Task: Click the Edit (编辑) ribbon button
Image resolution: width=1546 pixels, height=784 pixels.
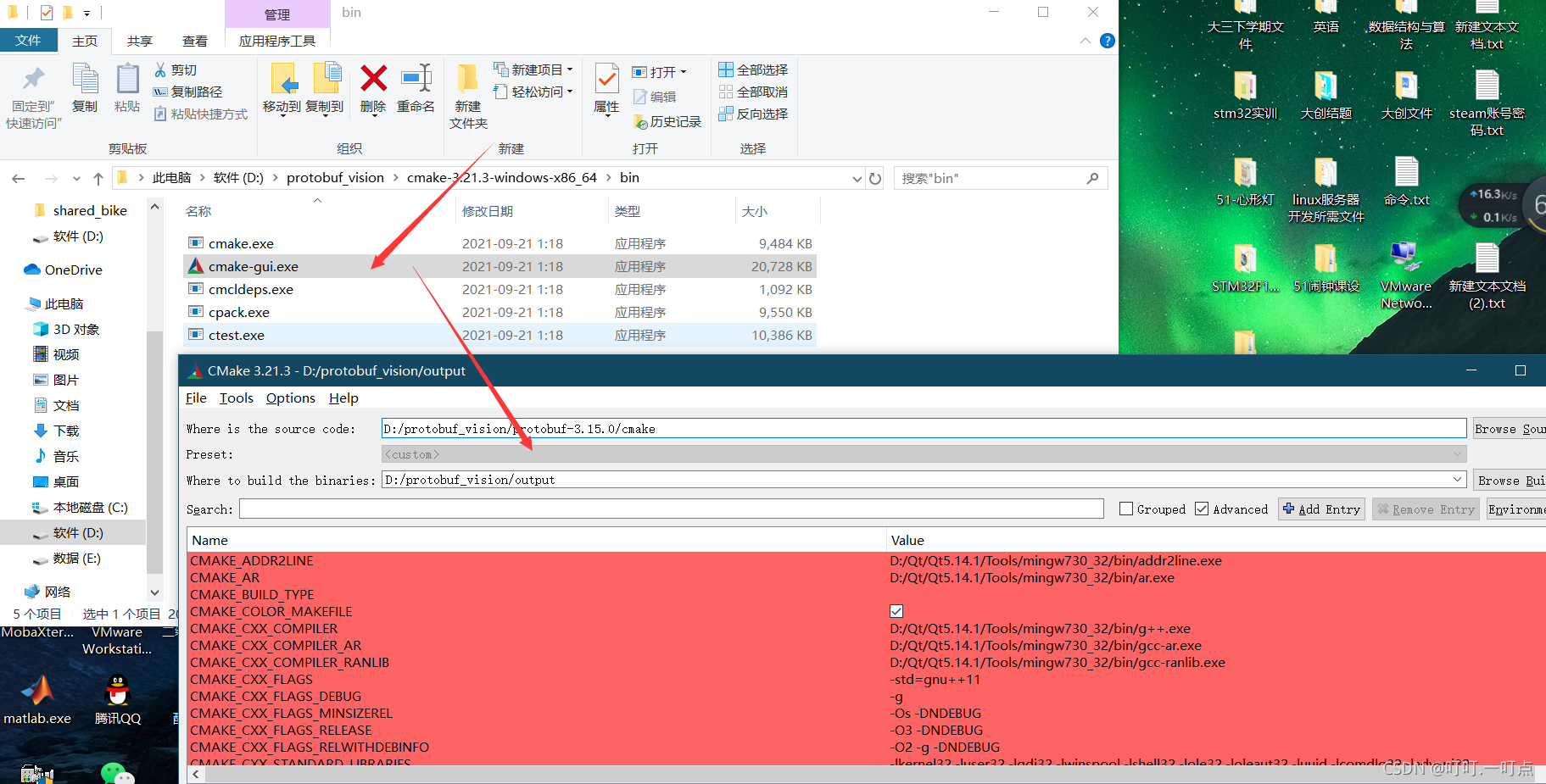Action: click(655, 97)
